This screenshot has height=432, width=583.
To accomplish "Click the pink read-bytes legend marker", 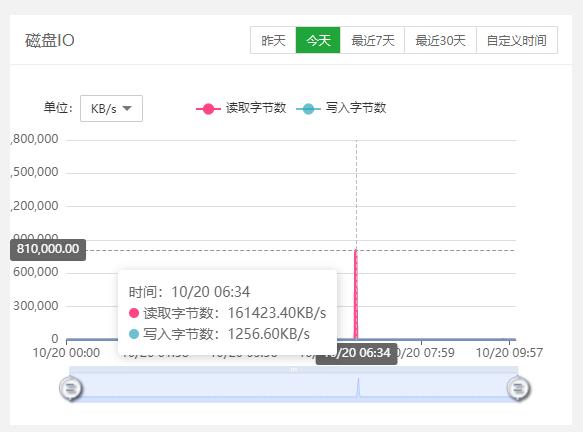I will [208, 109].
